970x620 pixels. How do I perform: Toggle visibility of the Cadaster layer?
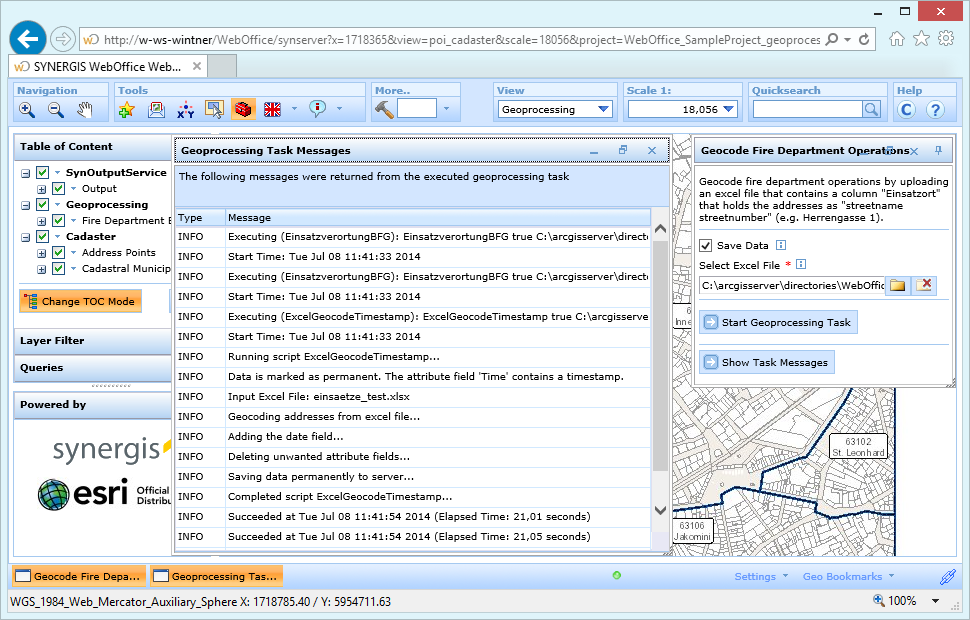point(42,237)
